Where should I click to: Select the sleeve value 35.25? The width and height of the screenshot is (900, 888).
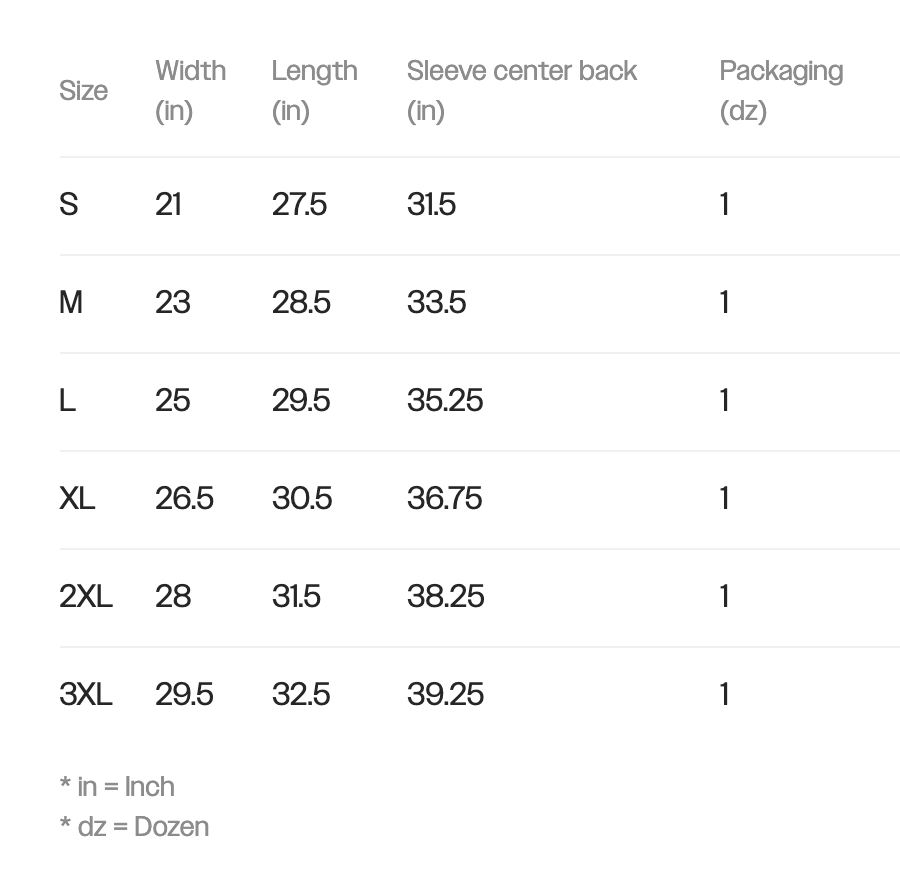pyautogui.click(x=445, y=401)
